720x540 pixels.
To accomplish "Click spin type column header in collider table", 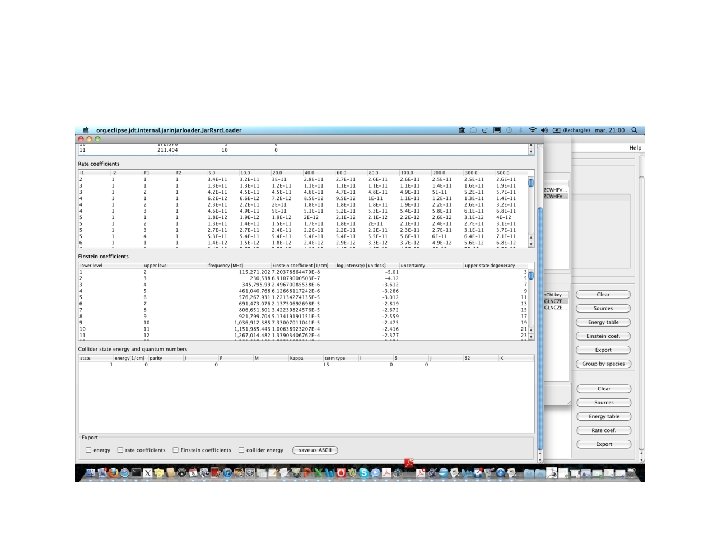I will [x=341, y=358].
